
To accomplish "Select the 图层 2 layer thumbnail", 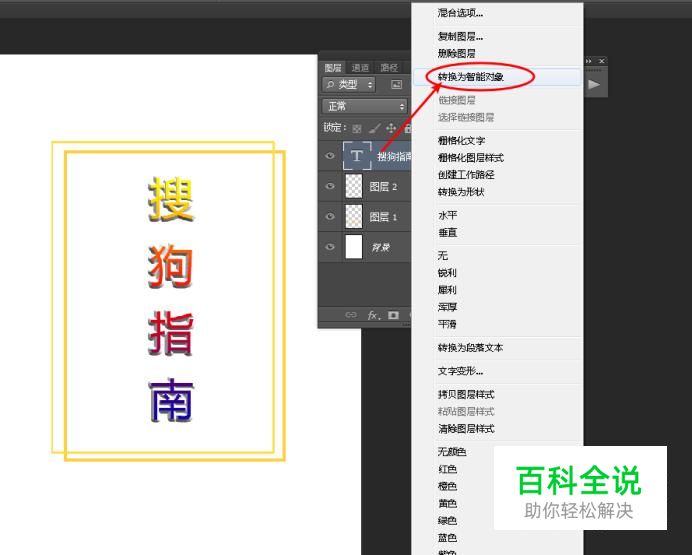I will pyautogui.click(x=354, y=186).
